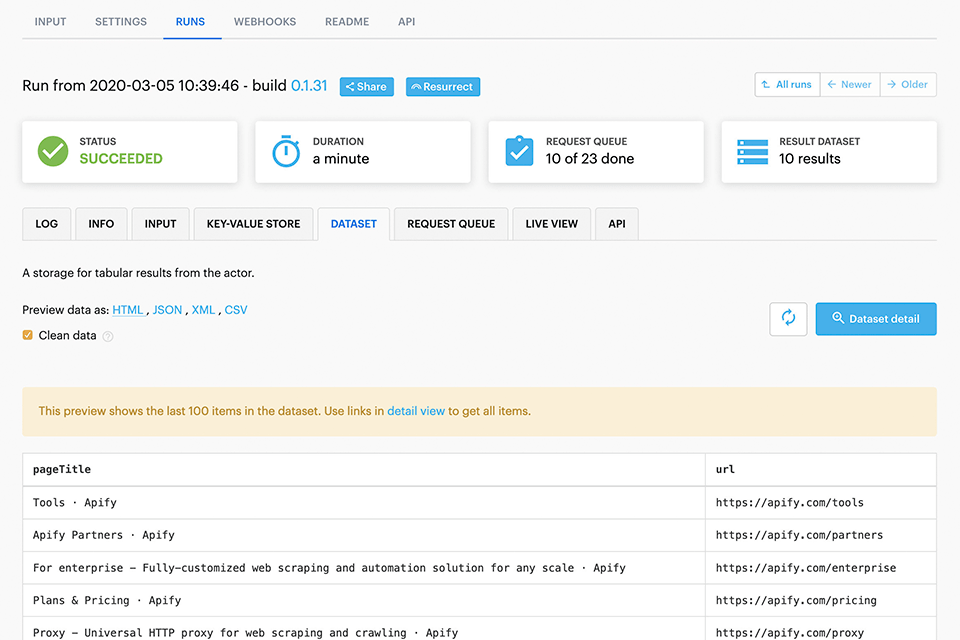The height and width of the screenshot is (640, 960).
Task: Click the https://apify.com/tools cell
Action: [821, 503]
